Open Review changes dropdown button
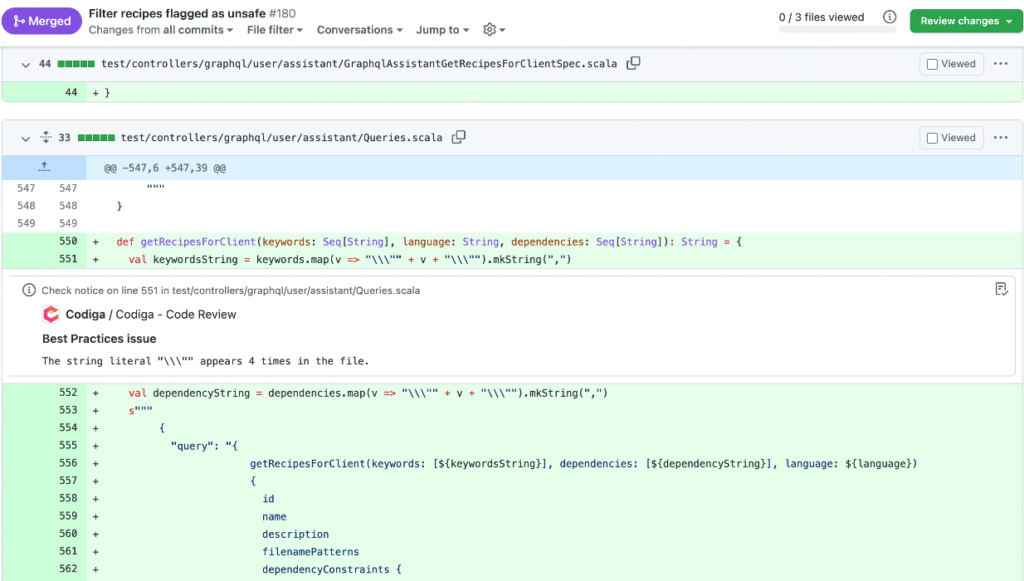 click(x=966, y=21)
